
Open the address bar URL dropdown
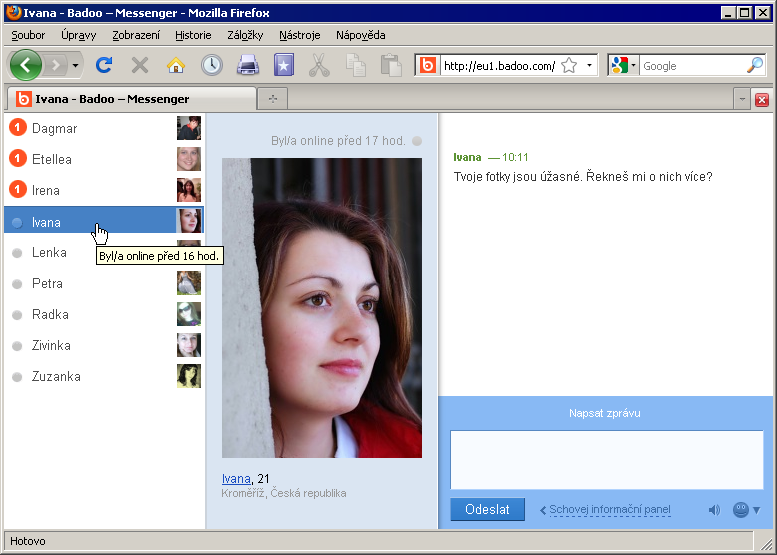tap(589, 65)
